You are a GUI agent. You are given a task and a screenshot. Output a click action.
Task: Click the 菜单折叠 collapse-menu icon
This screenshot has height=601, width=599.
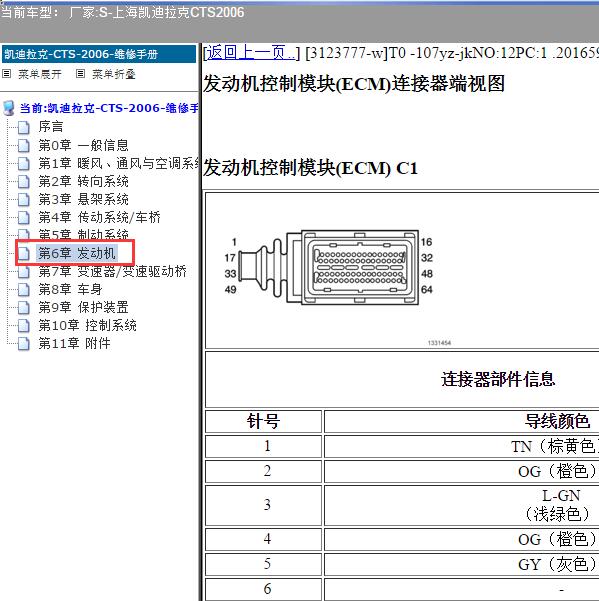click(x=80, y=74)
